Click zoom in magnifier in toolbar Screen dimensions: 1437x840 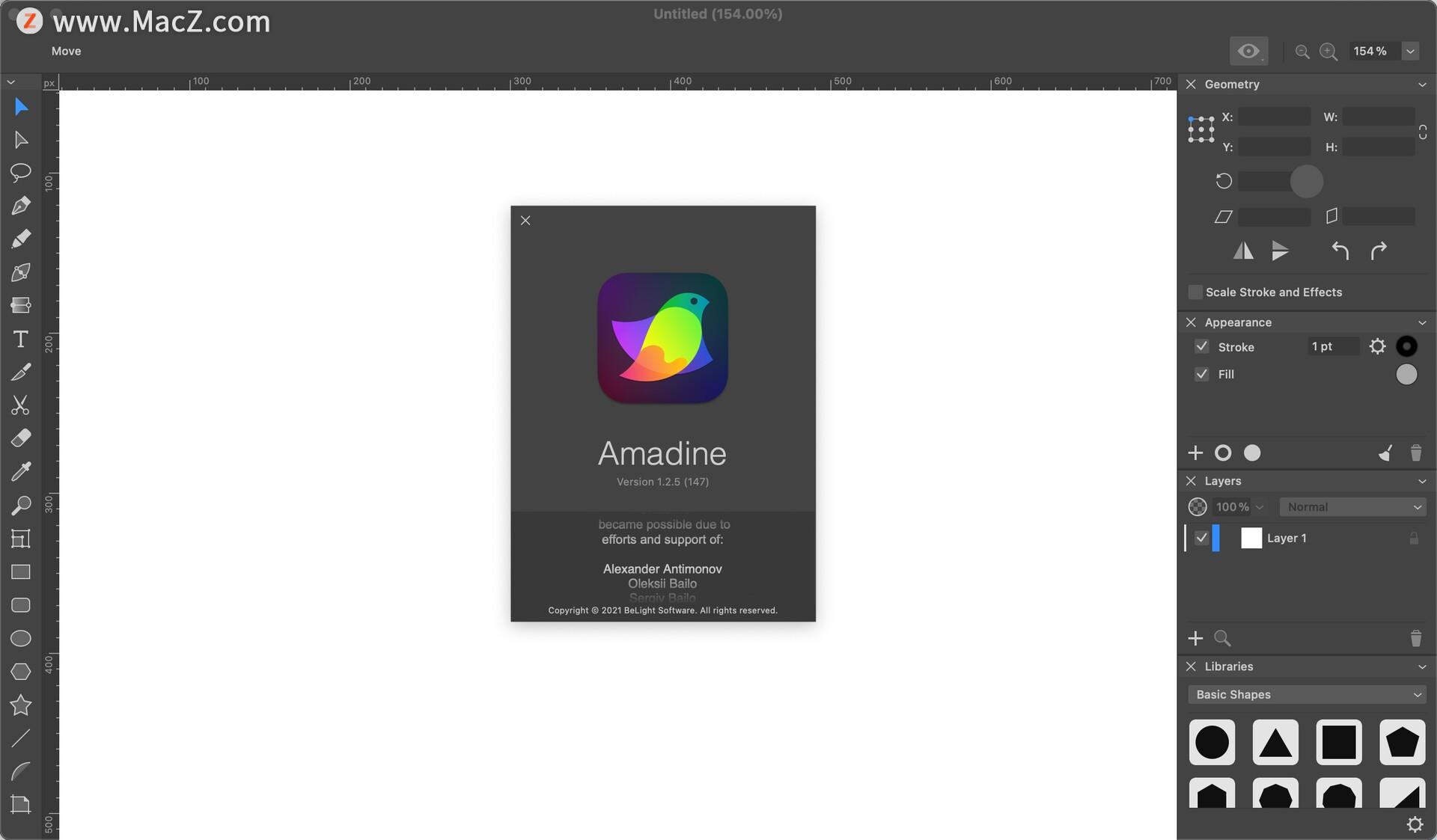[x=1328, y=52]
